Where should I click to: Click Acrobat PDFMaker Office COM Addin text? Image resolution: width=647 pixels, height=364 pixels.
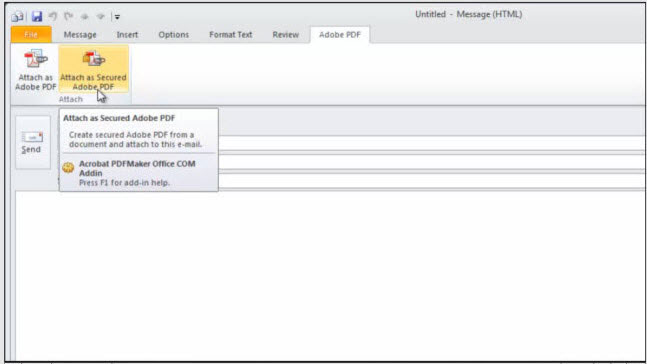pyautogui.click(x=137, y=168)
